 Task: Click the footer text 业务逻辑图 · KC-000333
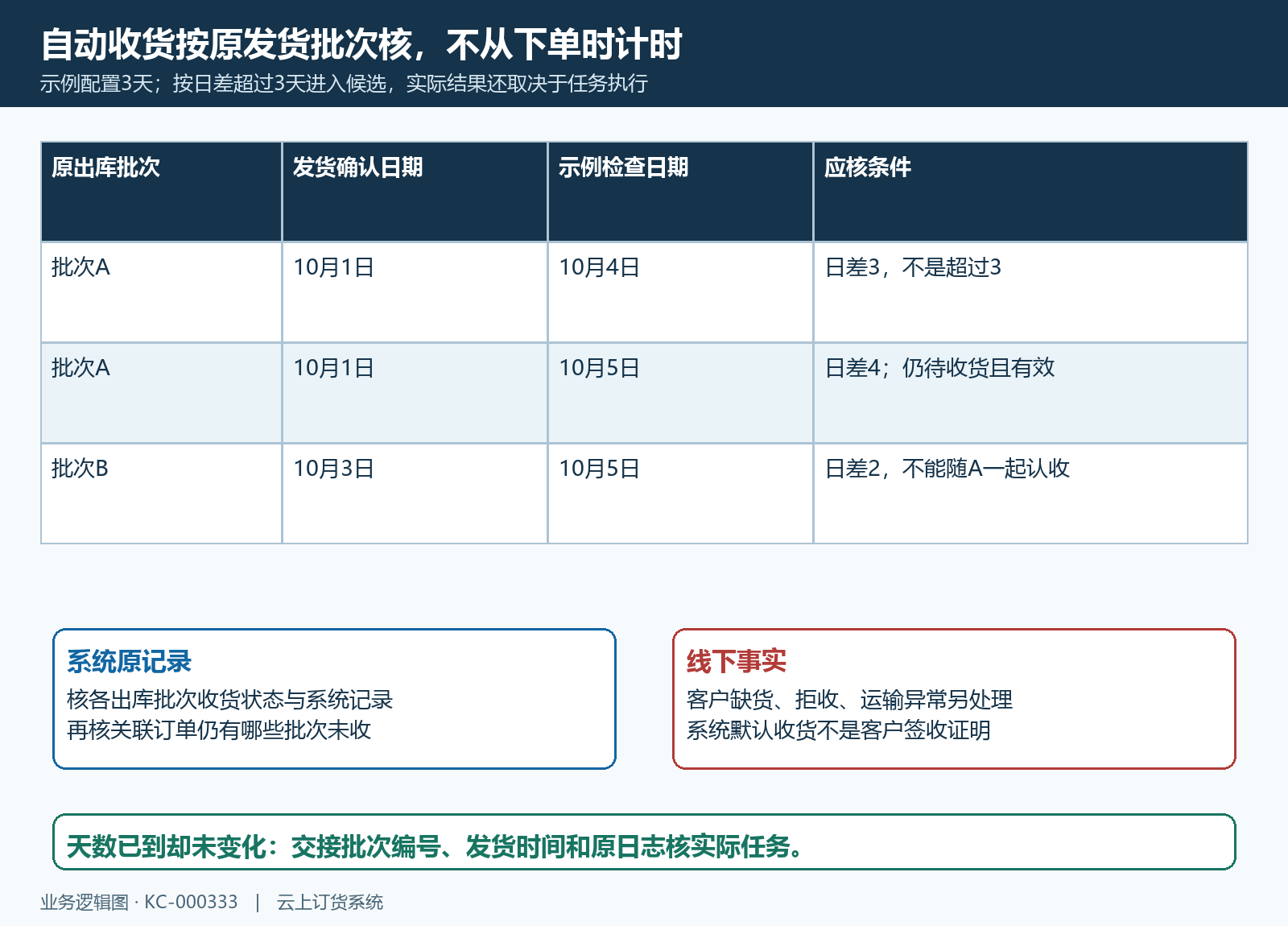[139, 903]
